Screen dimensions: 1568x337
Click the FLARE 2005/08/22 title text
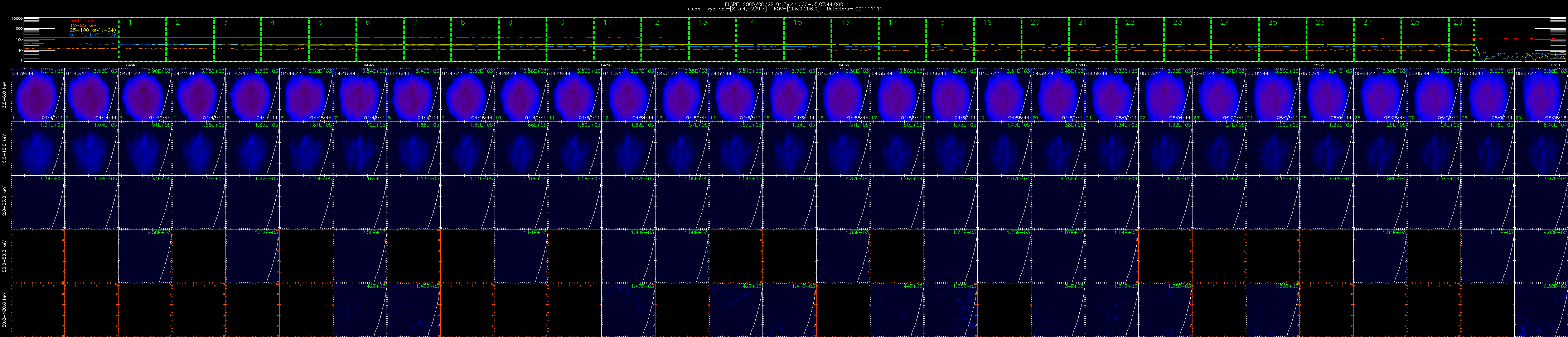tap(784, 4)
